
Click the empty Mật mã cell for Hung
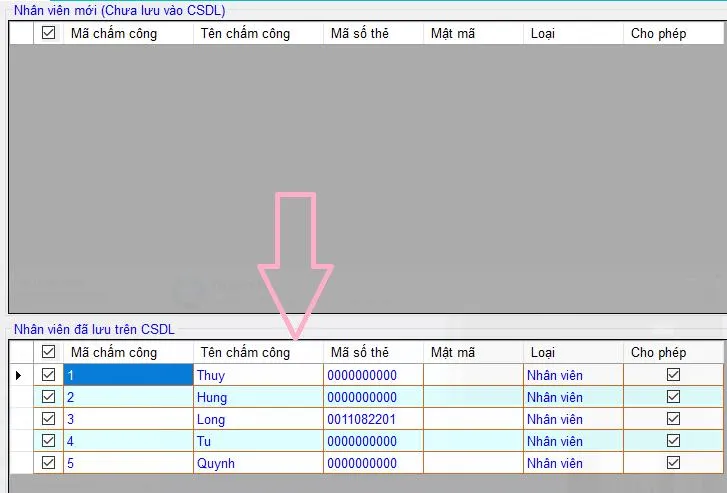point(472,397)
